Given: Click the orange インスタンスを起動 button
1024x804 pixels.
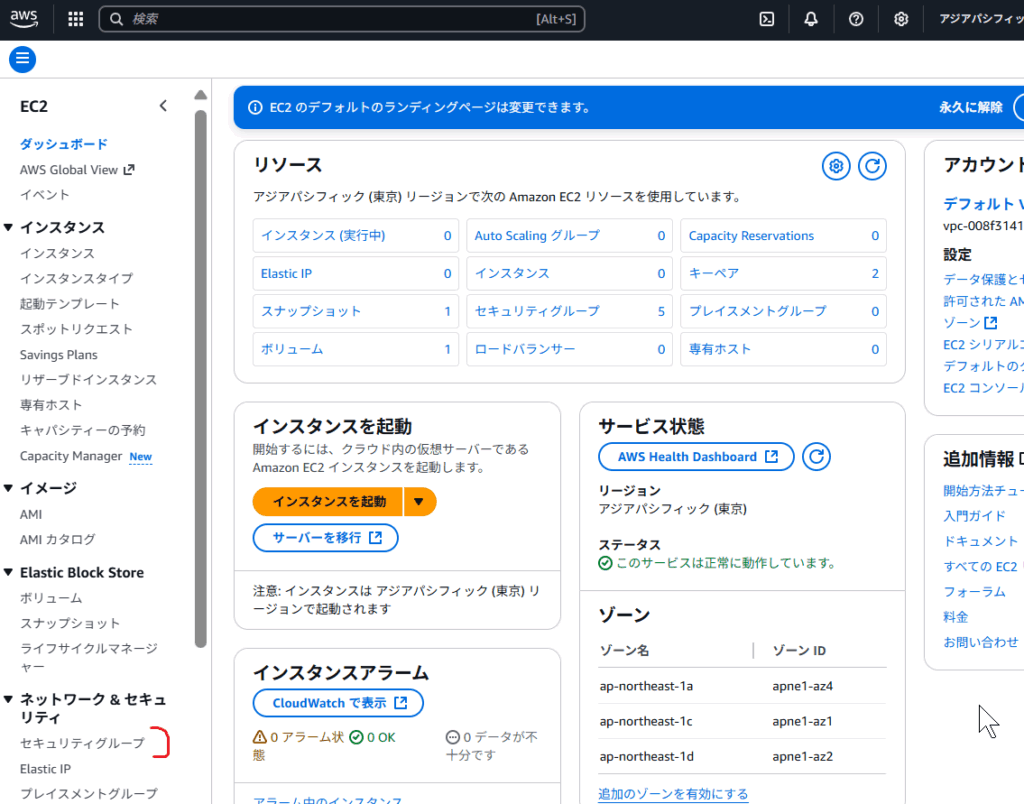Looking at the screenshot, I should pyautogui.click(x=329, y=502).
